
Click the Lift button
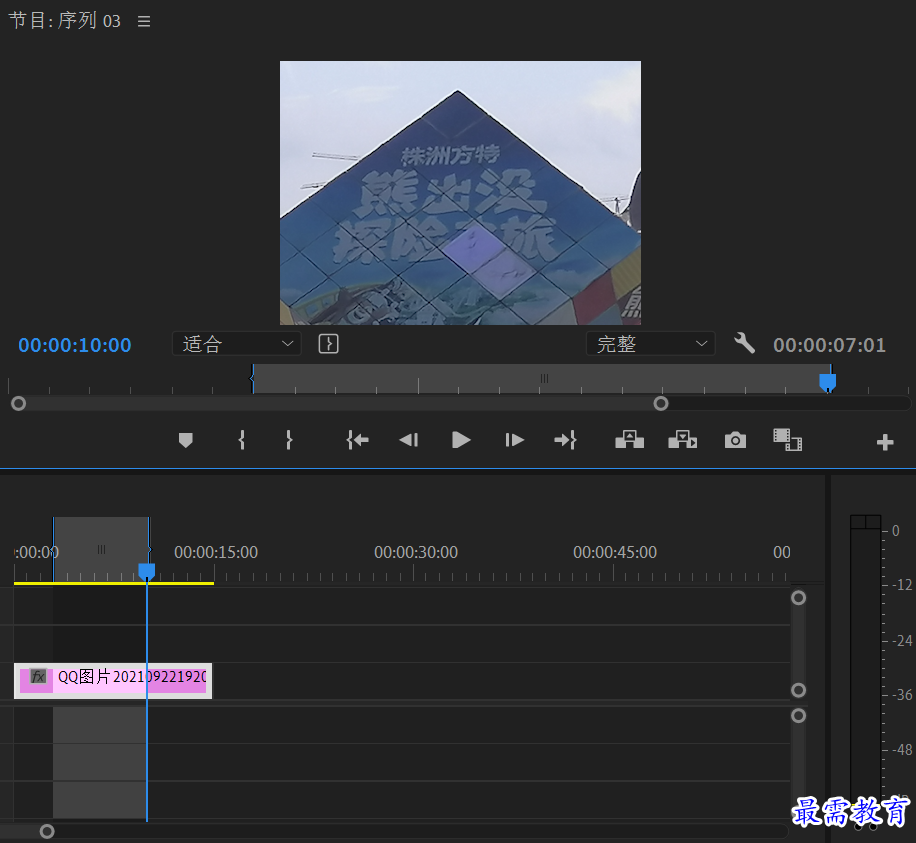click(x=629, y=440)
